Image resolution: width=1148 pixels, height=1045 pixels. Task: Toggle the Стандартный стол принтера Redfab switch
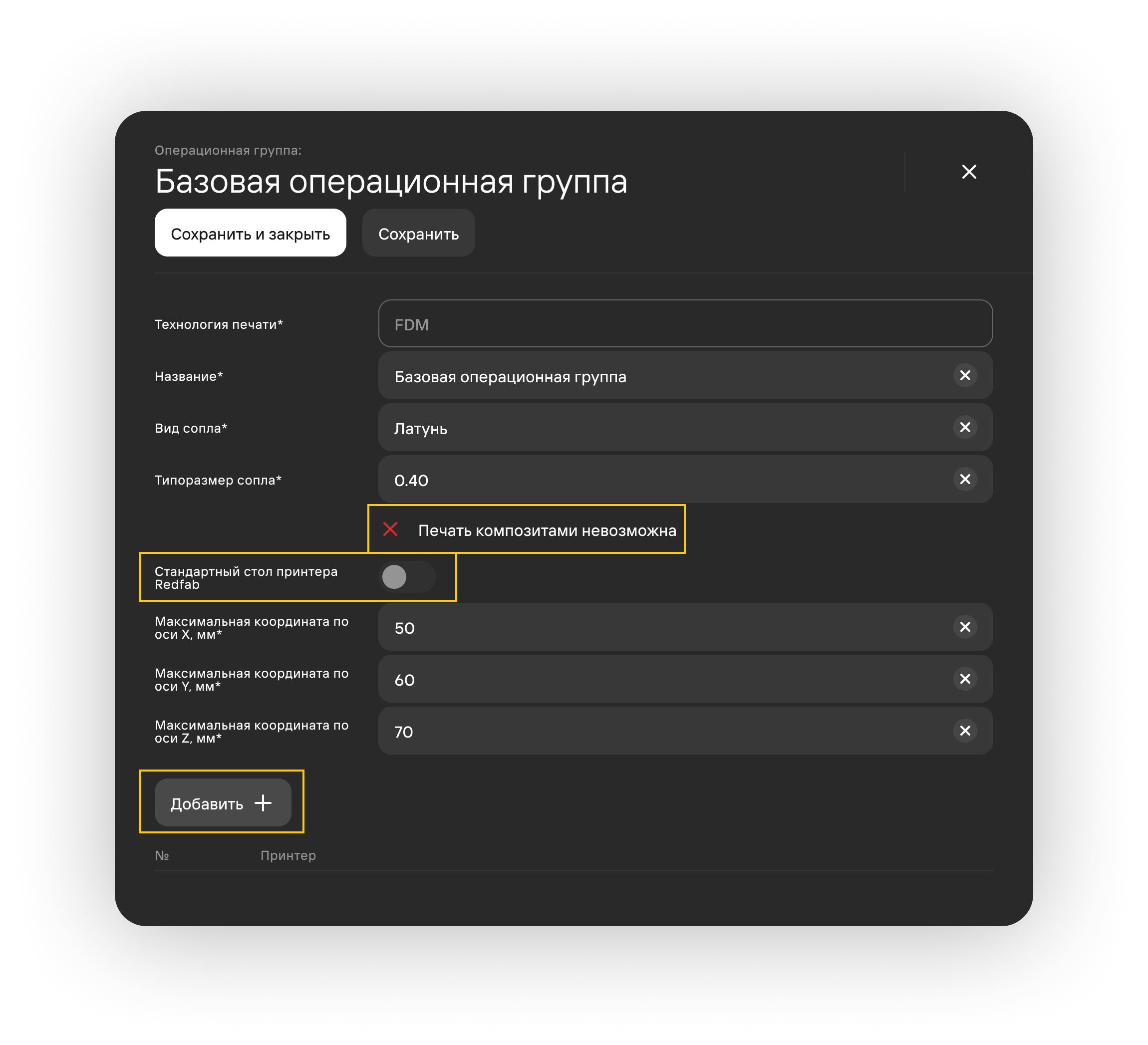pyautogui.click(x=407, y=577)
